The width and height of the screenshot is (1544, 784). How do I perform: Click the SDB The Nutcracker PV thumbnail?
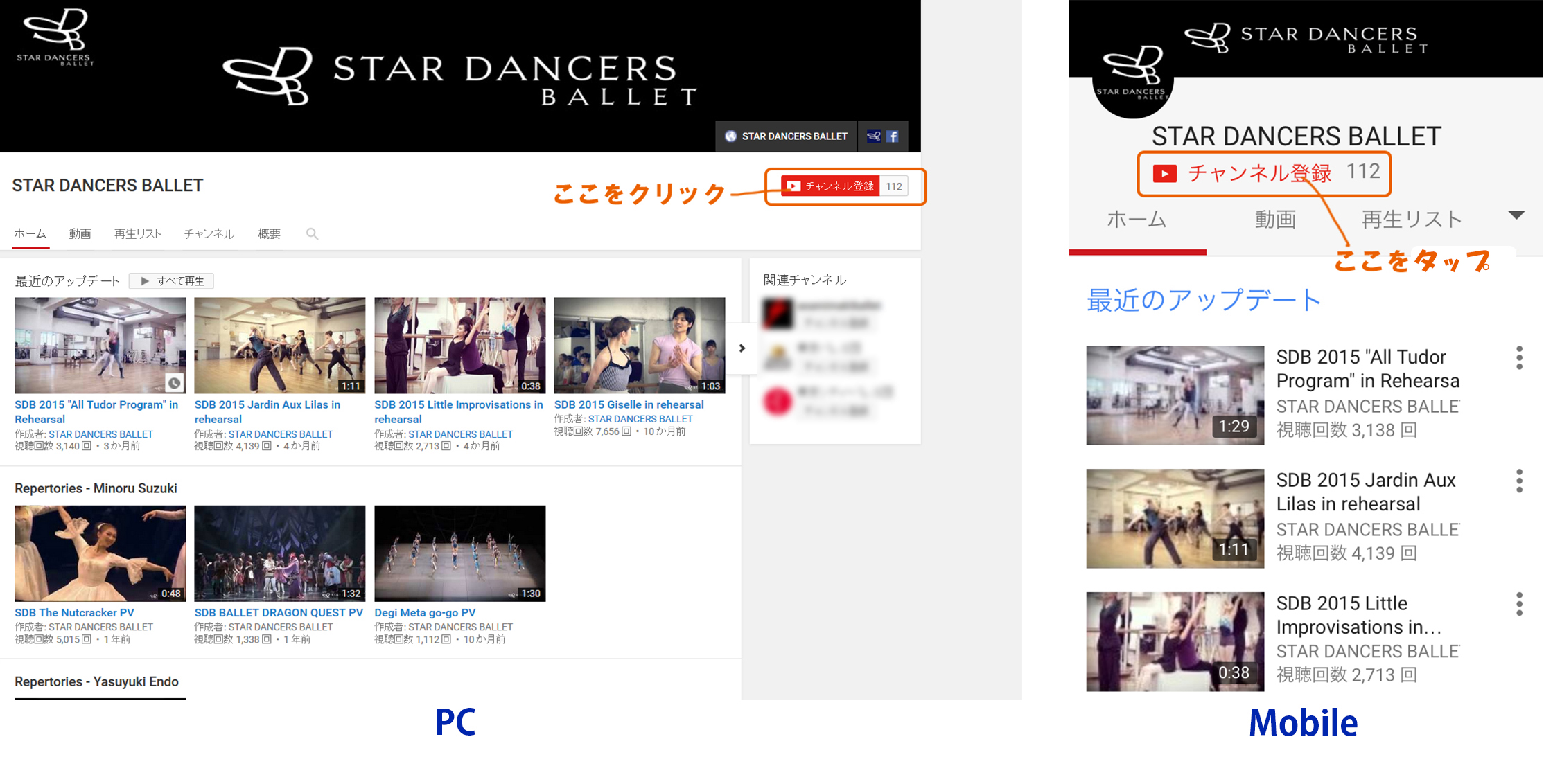point(100,553)
